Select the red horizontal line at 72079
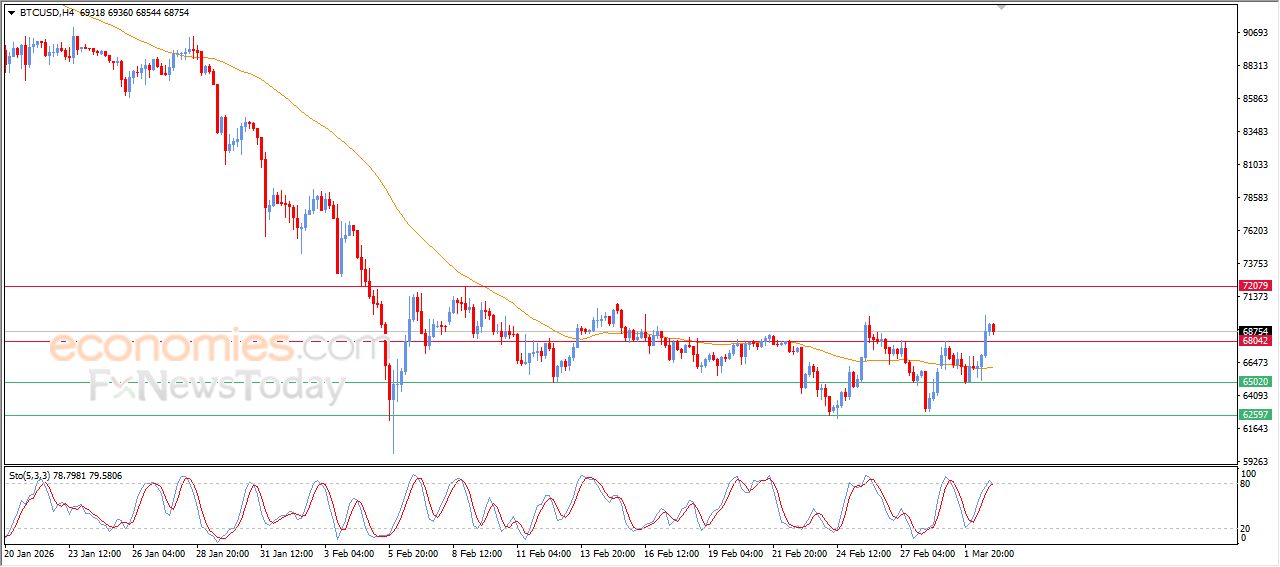This screenshot has height=567, width=1280. click(x=600, y=286)
